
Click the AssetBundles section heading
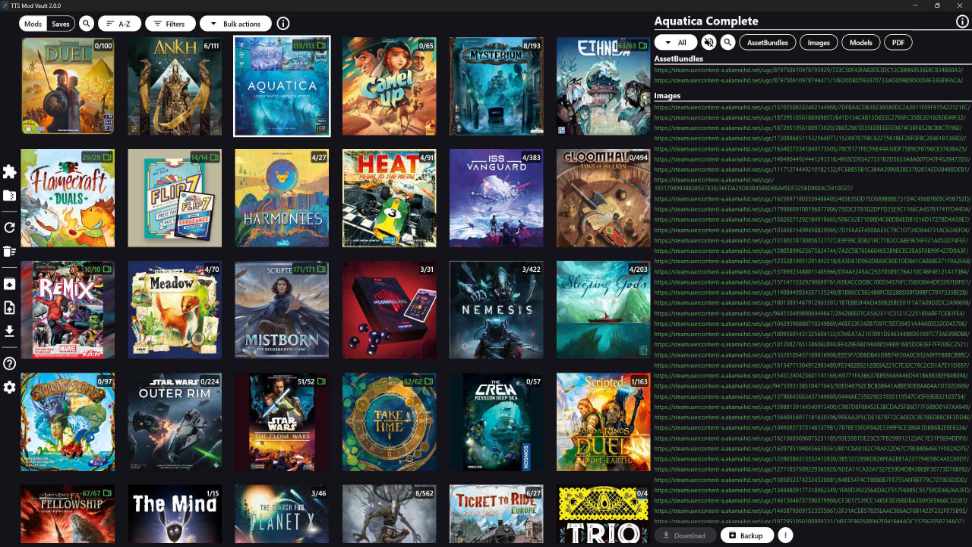coord(678,59)
